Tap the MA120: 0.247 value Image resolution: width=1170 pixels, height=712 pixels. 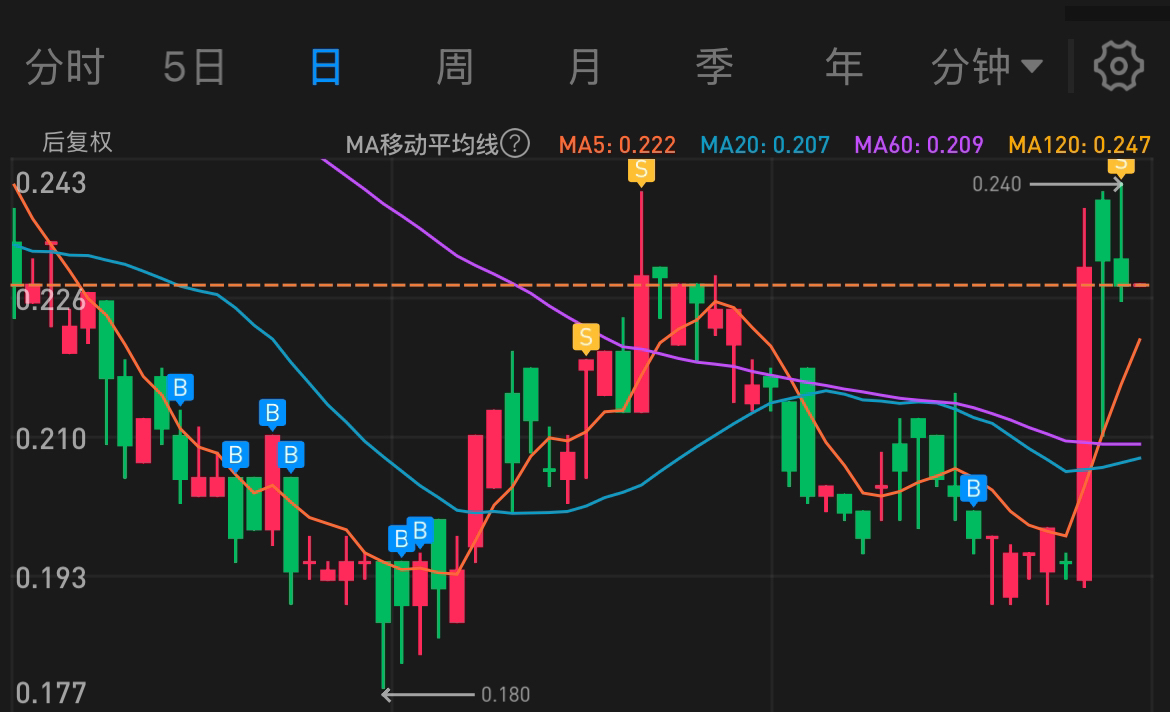1079,144
